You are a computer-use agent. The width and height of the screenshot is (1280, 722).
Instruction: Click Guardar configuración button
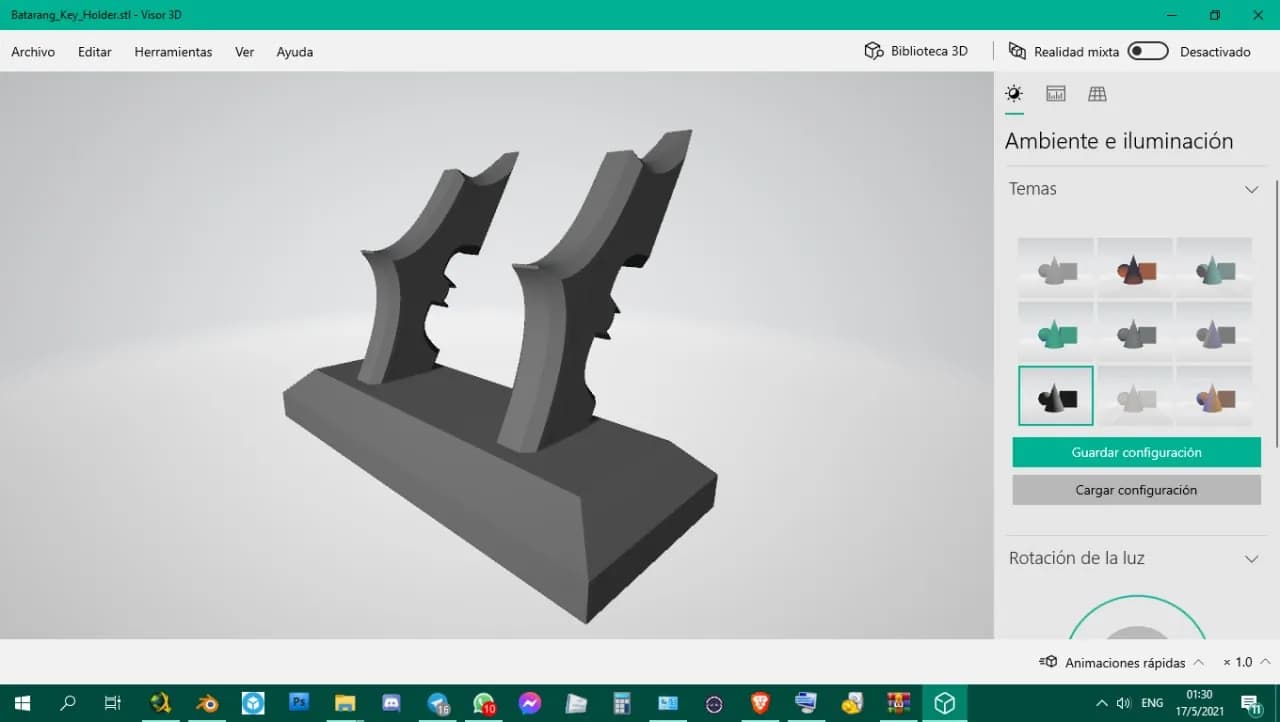pos(1136,452)
